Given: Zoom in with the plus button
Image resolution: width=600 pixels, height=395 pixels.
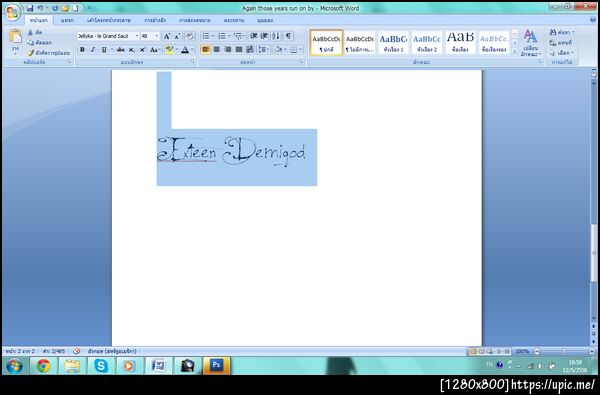Looking at the screenshot, I should pyautogui.click(x=592, y=351).
